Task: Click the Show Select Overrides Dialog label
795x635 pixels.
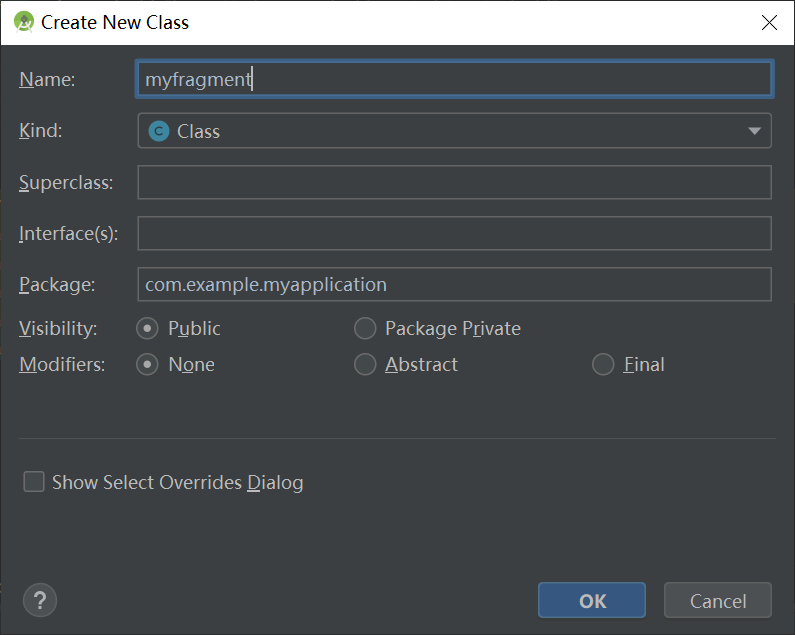Action: coord(177,482)
